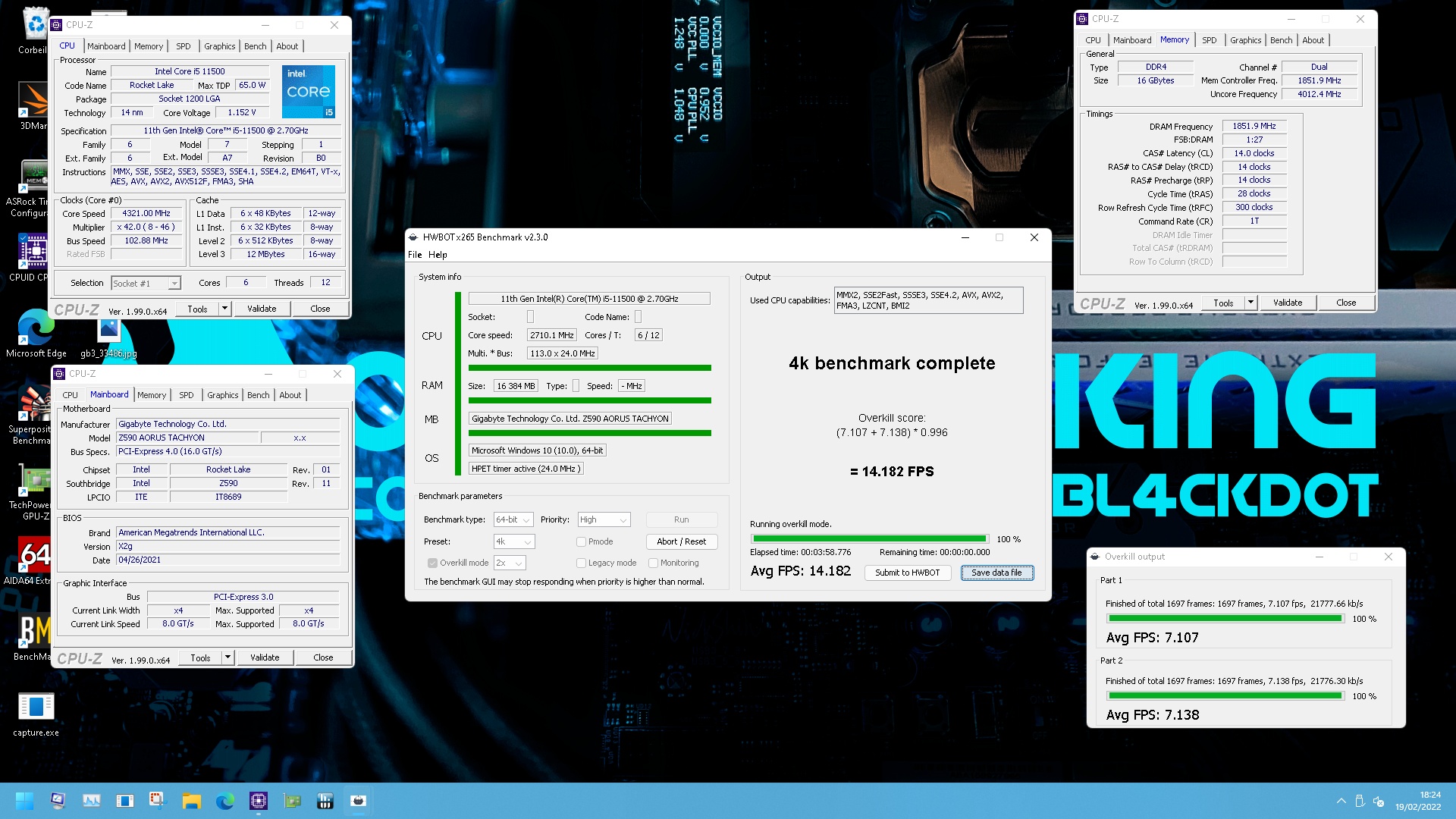Open the 3DMark desktop shortcut
This screenshot has width=1456, height=819.
pyautogui.click(x=35, y=106)
